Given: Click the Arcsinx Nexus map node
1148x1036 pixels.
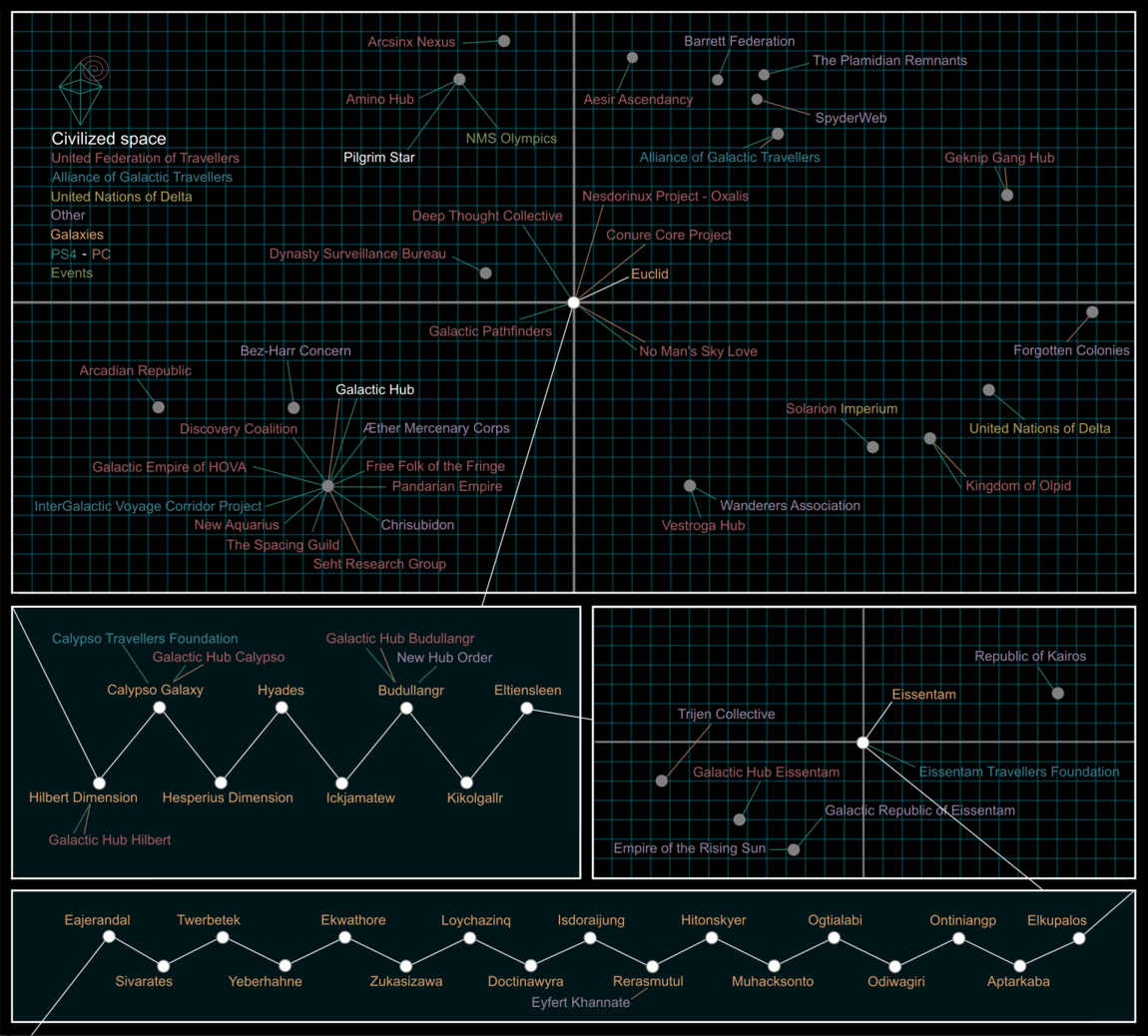Looking at the screenshot, I should [504, 41].
